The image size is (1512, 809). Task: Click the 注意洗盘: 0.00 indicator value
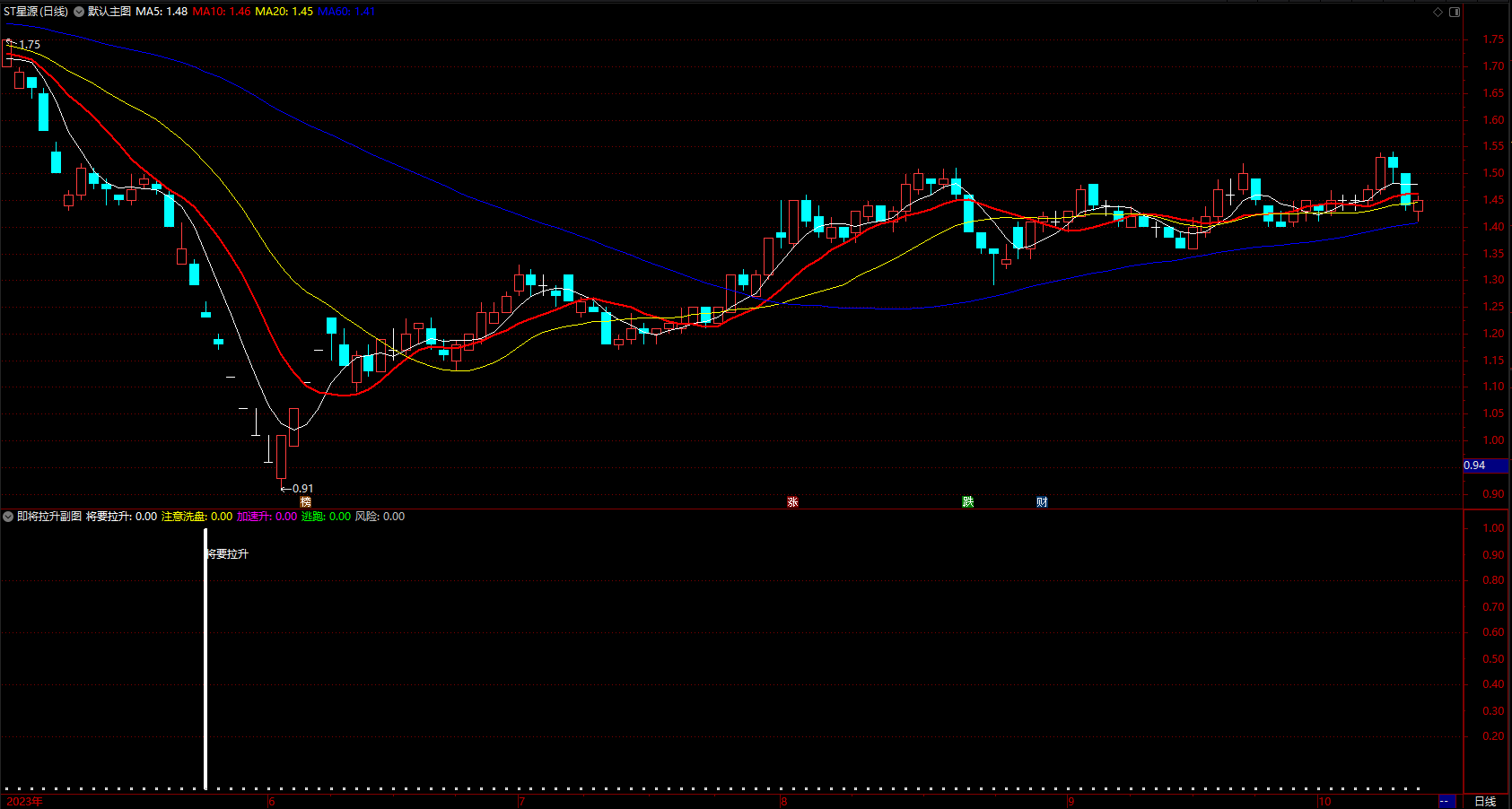[197, 517]
